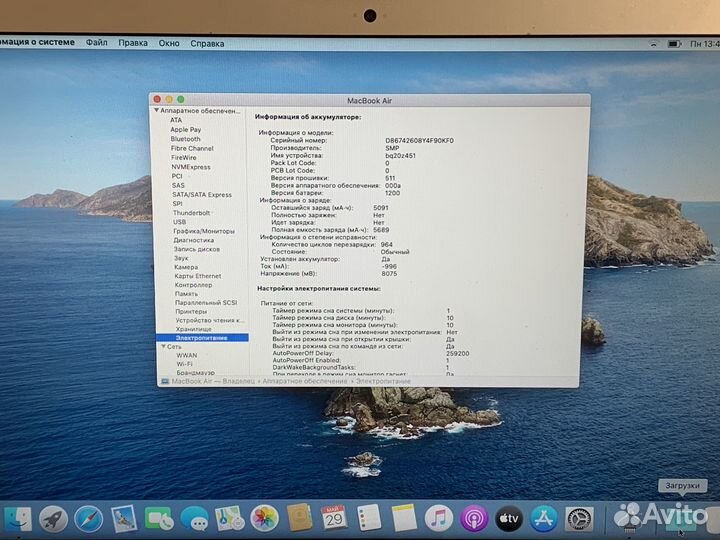This screenshot has height=540, width=720.
Task: Select Apple Pay in the sidebar
Action: pyautogui.click(x=186, y=129)
